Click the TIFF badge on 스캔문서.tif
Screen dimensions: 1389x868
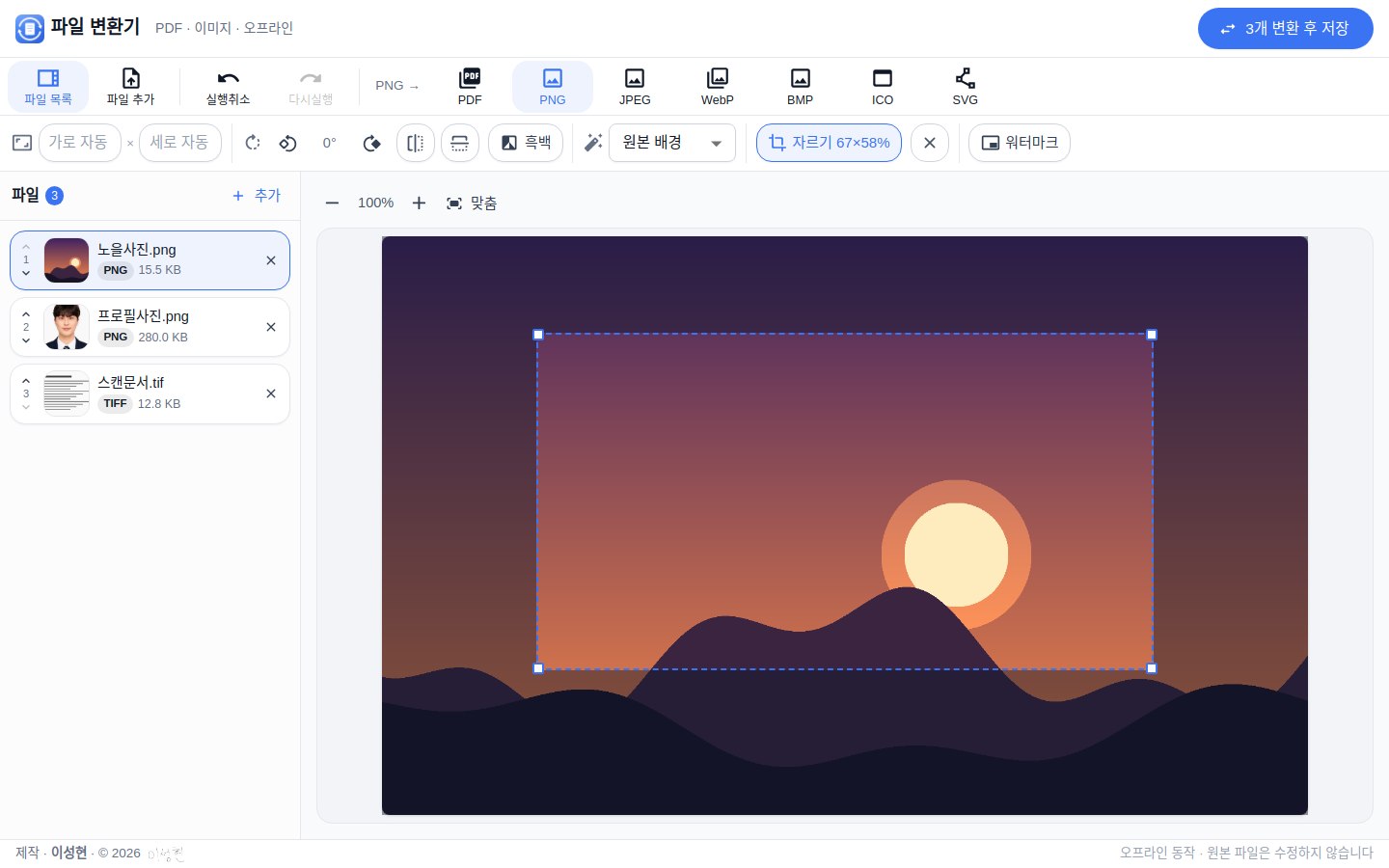(x=115, y=404)
